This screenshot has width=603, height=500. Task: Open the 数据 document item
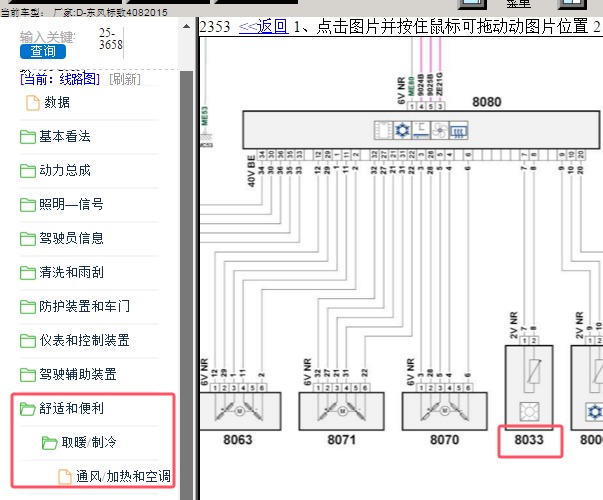(57, 102)
